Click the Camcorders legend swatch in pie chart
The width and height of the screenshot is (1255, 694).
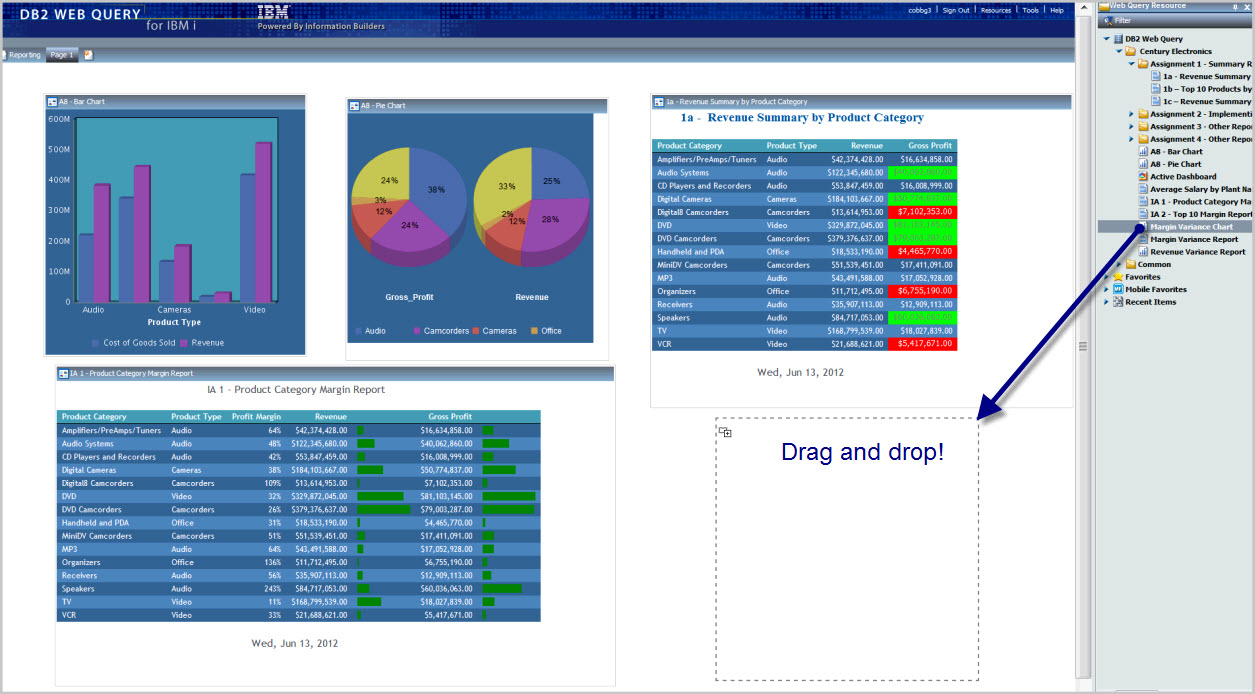(x=416, y=331)
